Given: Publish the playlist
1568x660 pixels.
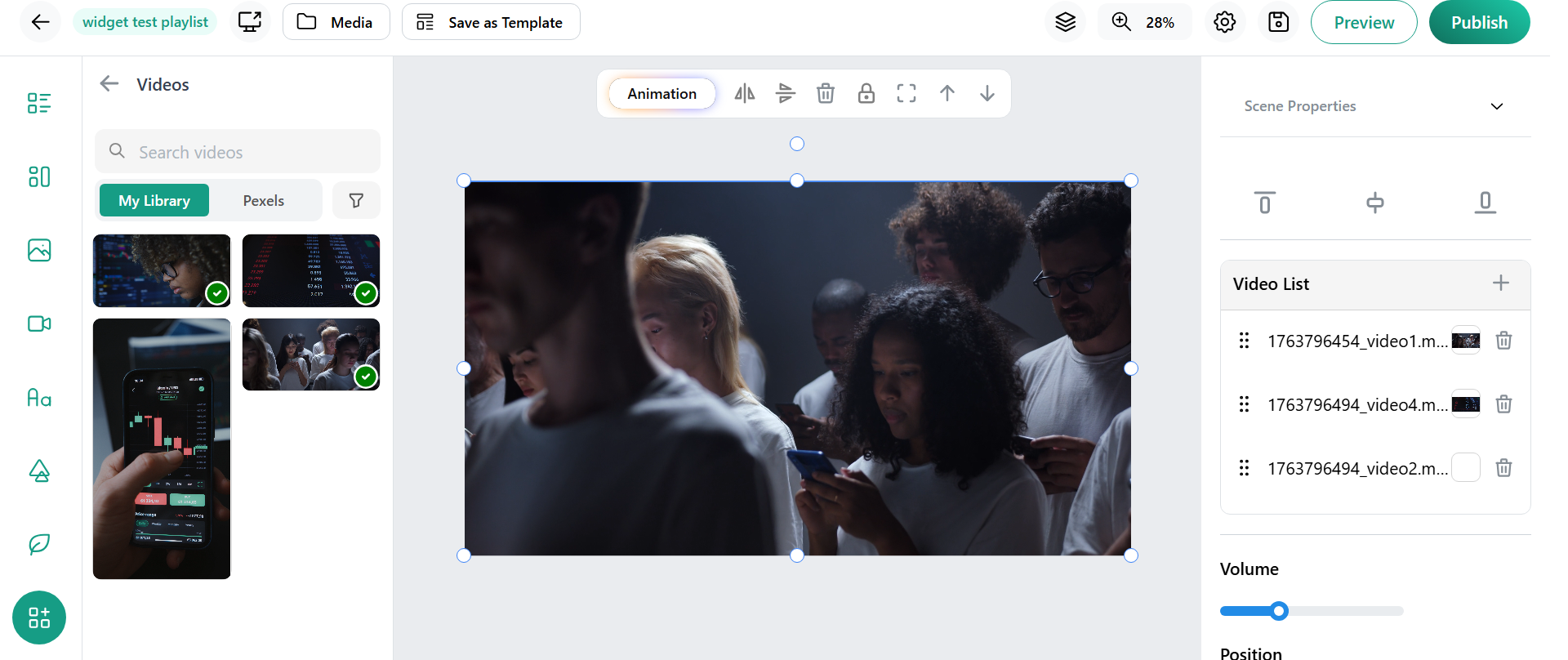Looking at the screenshot, I should (1479, 22).
